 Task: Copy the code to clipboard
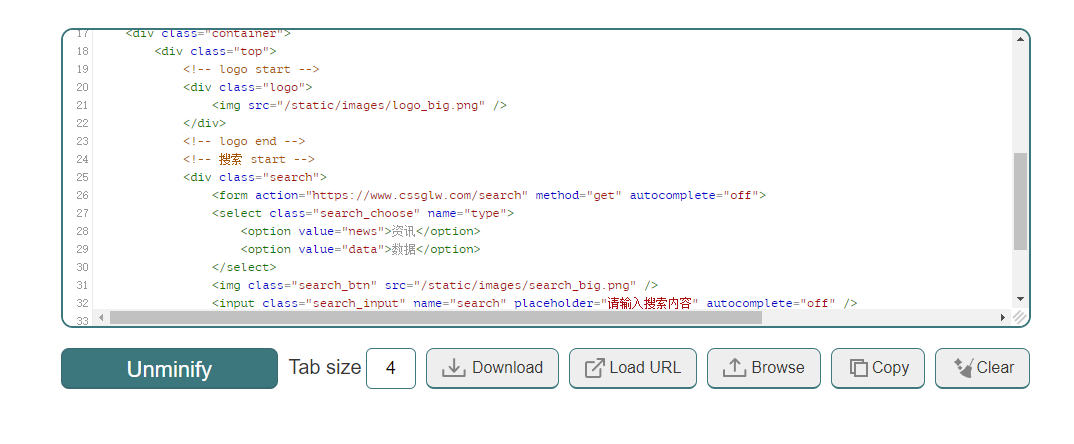[x=878, y=369]
